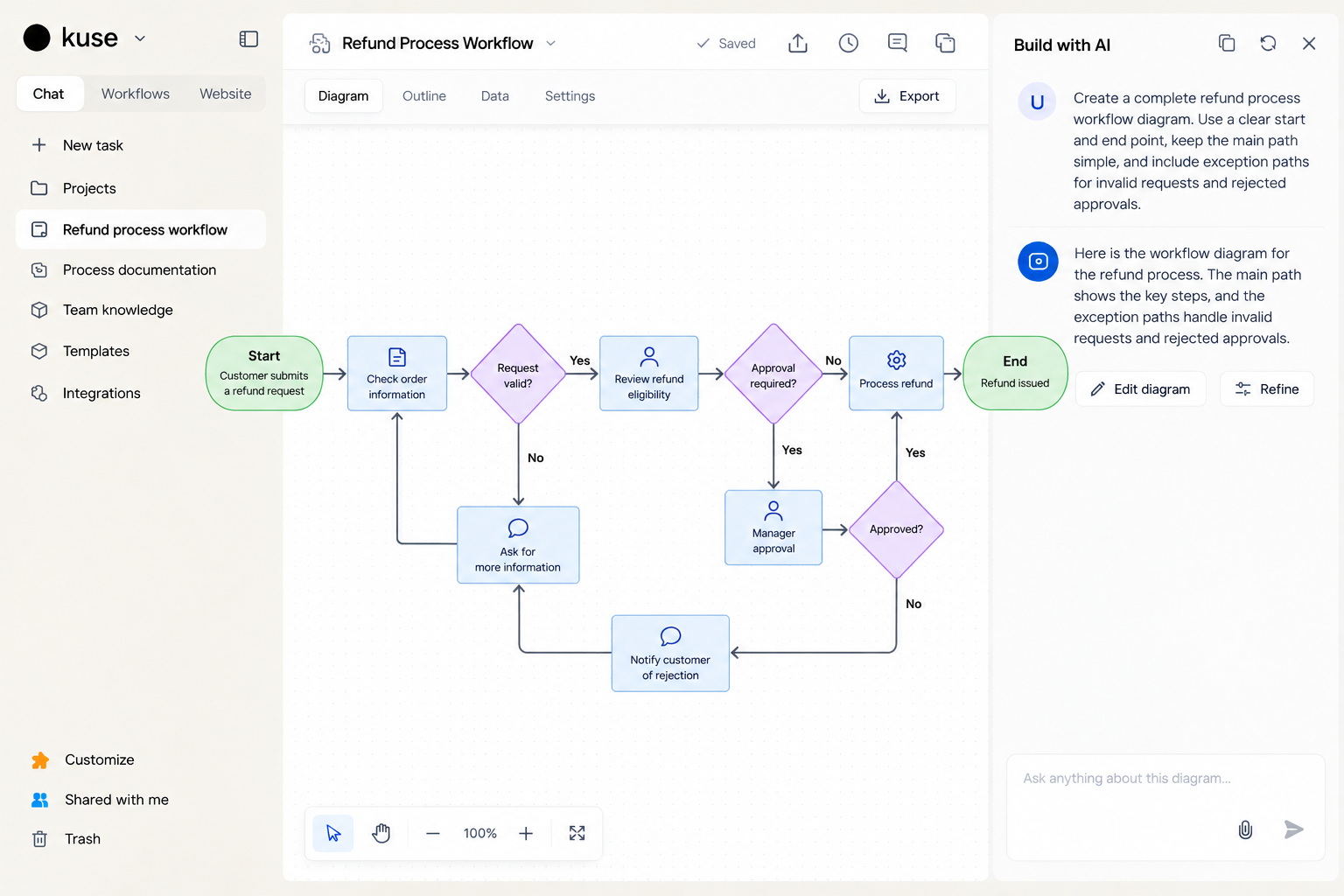Start a New task
This screenshot has width=1344, height=896.
(x=141, y=145)
